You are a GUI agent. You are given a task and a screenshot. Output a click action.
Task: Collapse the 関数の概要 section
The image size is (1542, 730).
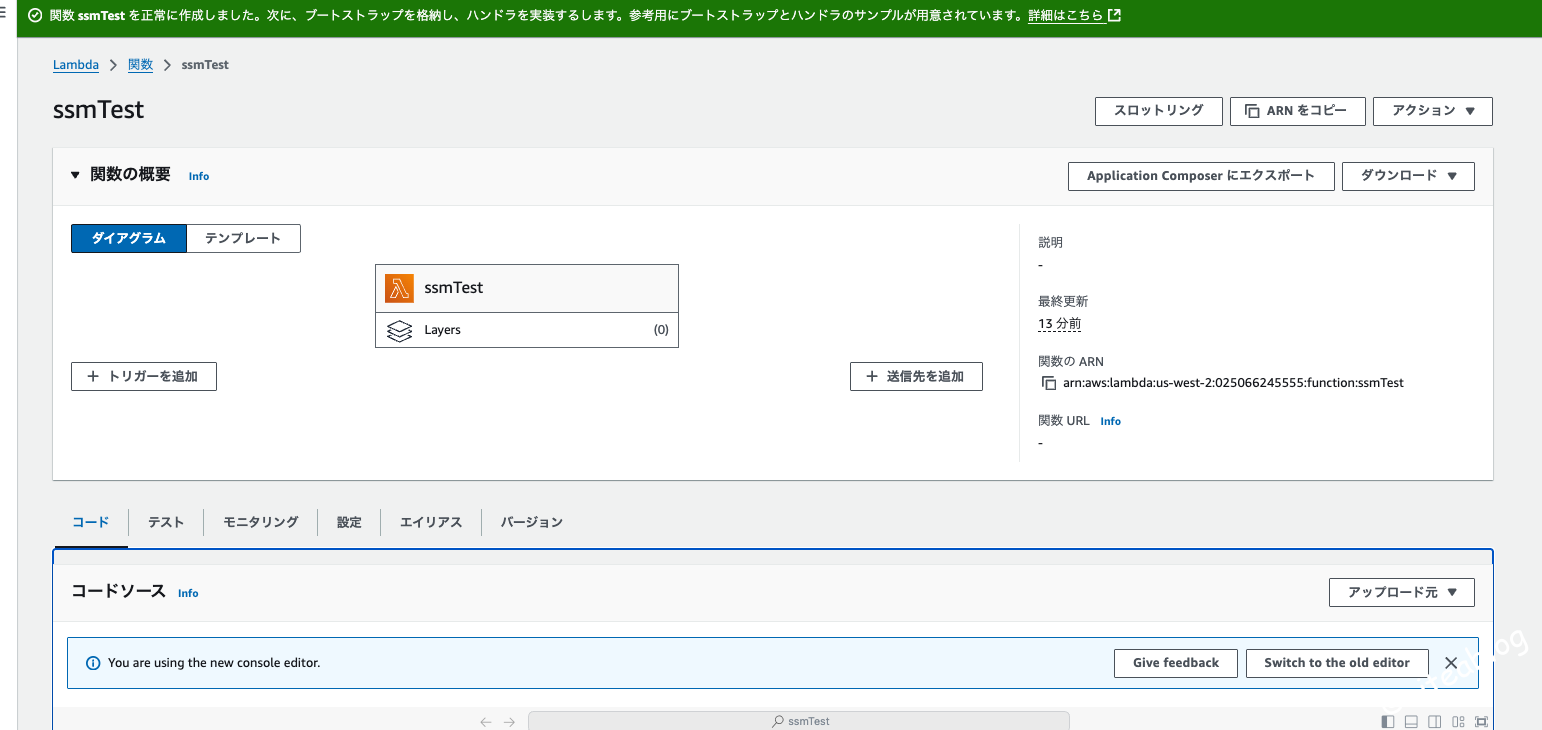75,175
